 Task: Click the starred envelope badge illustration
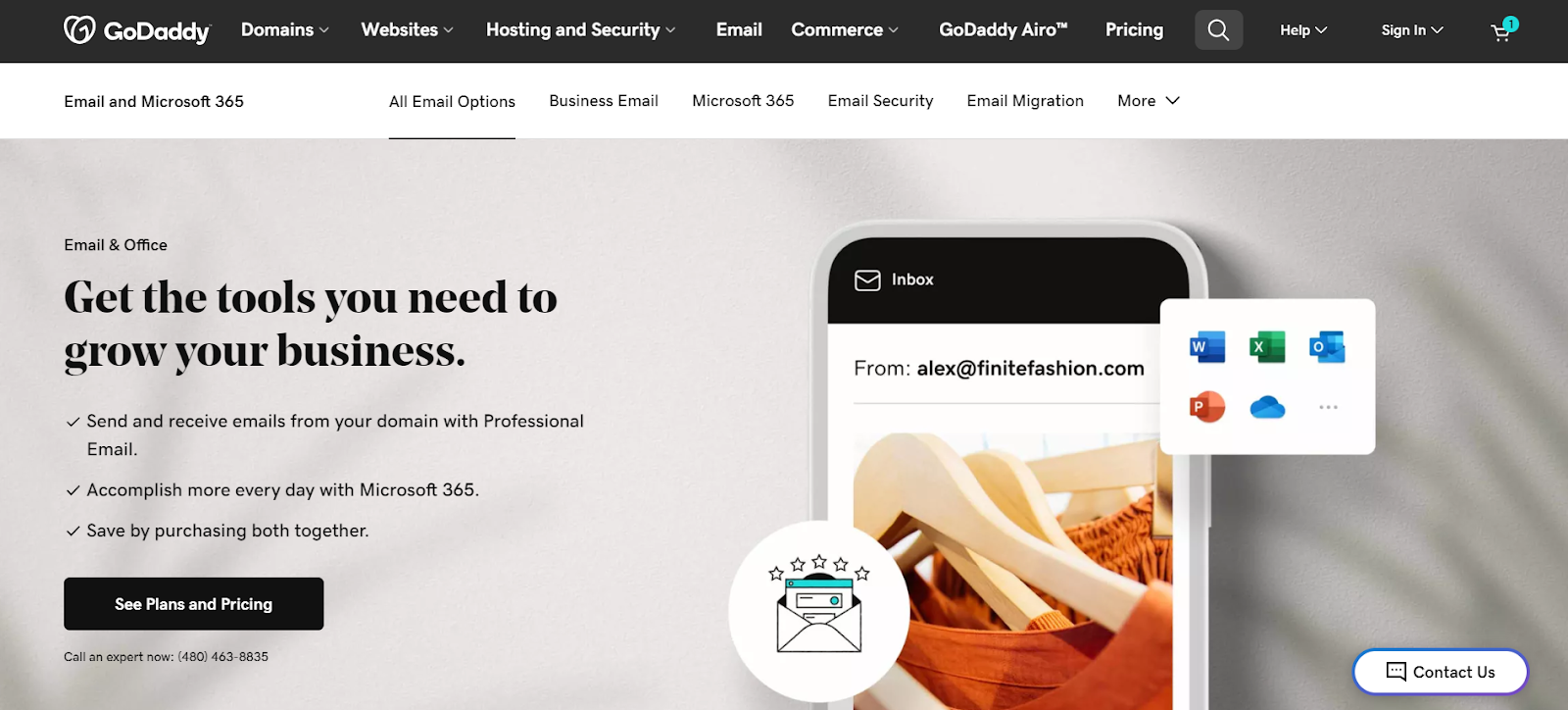click(819, 610)
